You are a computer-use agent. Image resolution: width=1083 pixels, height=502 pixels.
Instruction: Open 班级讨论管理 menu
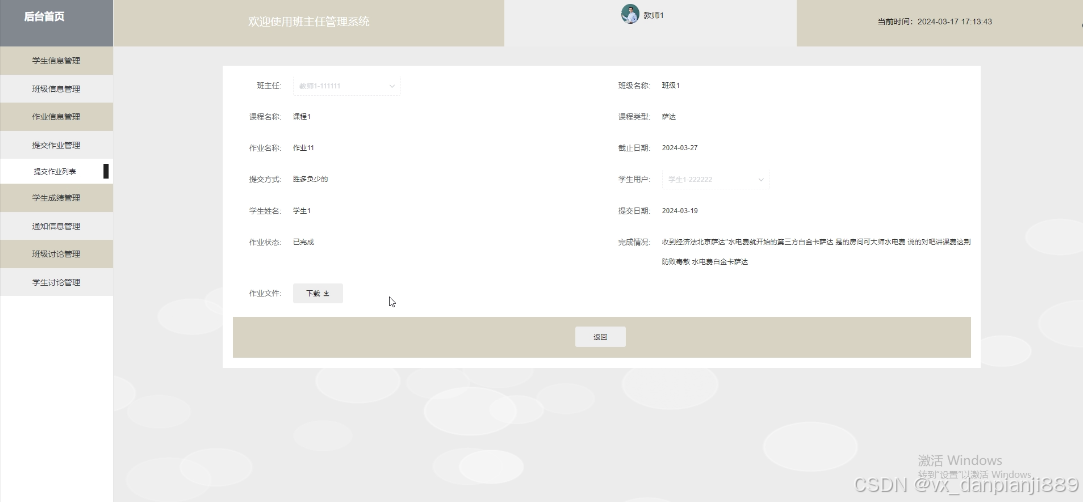pos(56,254)
